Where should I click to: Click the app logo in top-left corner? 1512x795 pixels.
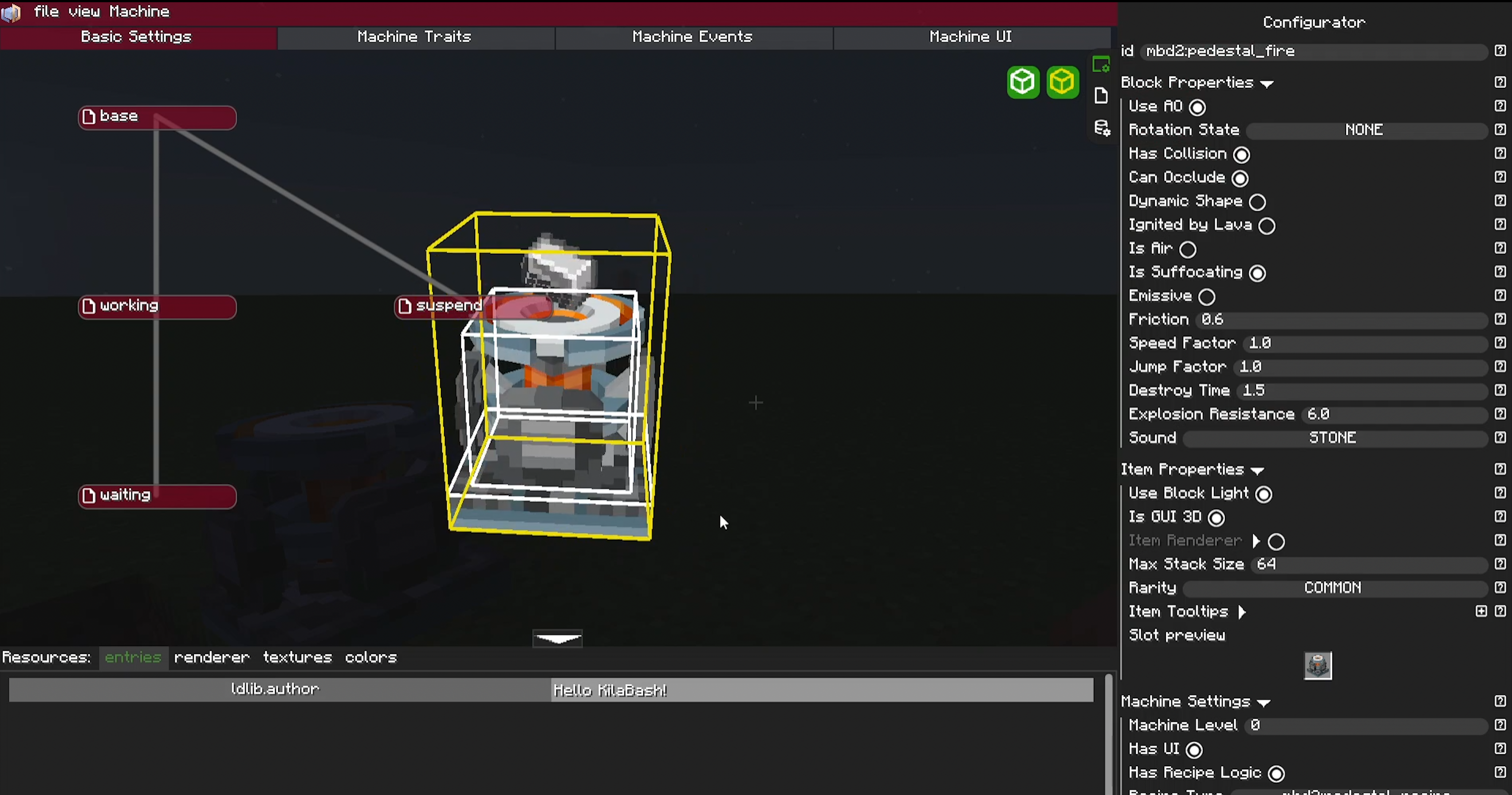11,12
